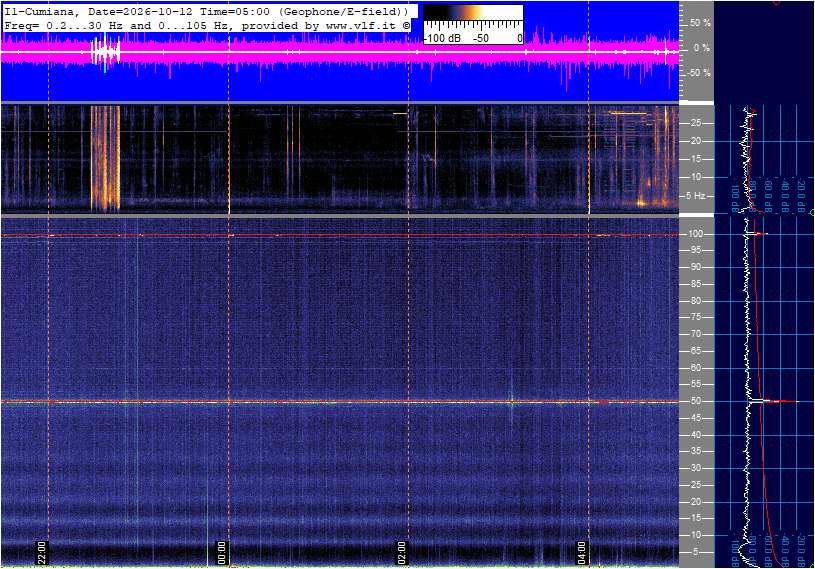The width and height of the screenshot is (815, 569).
Task: Click the I1-Cumiana station title text
Action: [42, 11]
